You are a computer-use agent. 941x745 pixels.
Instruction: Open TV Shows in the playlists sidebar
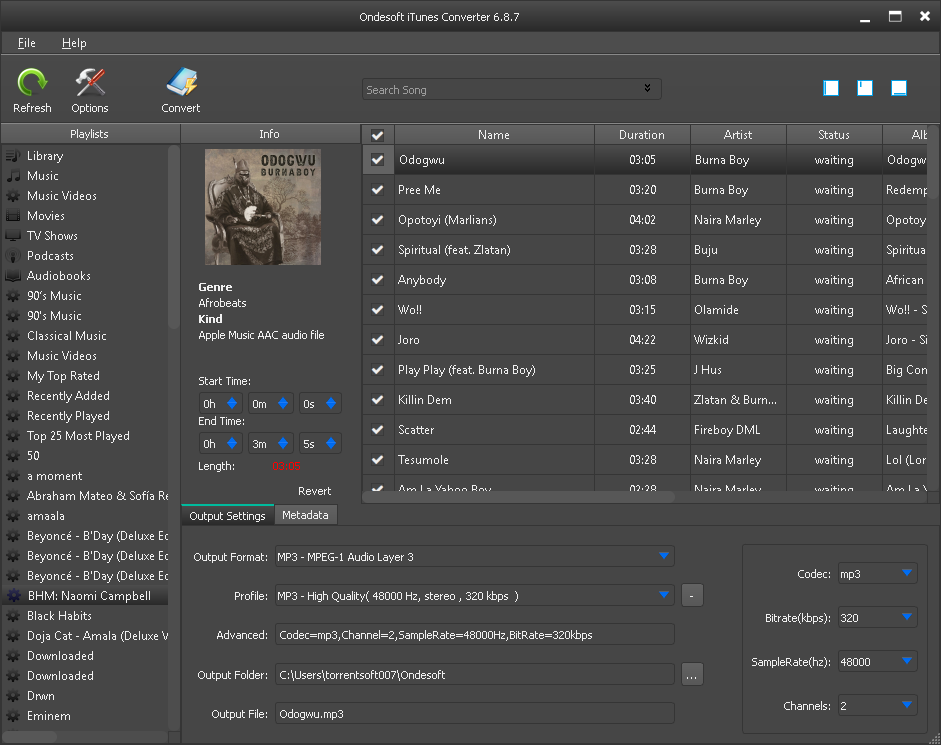(52, 236)
